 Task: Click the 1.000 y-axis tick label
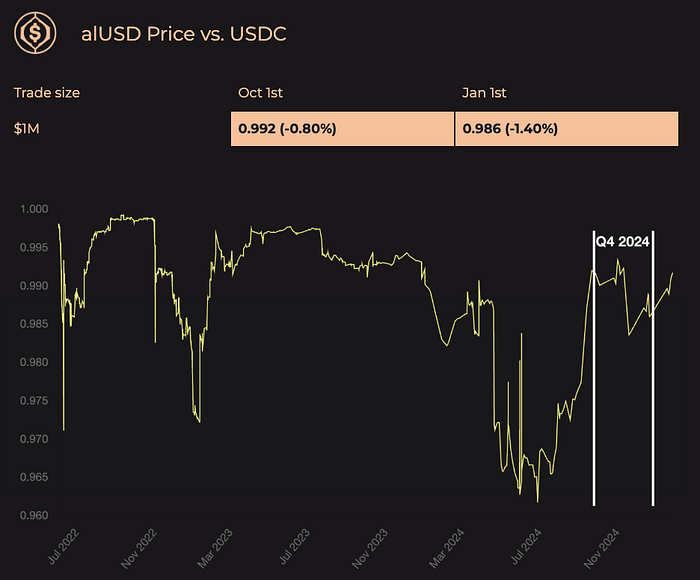pos(34,209)
